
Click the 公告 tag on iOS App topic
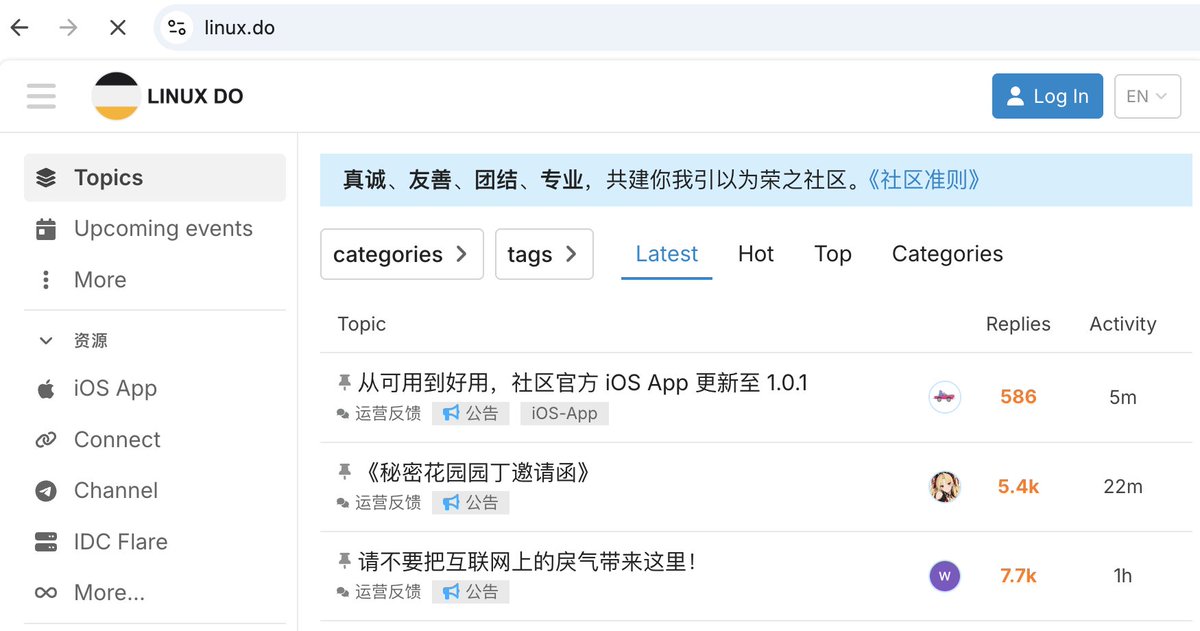pos(471,413)
